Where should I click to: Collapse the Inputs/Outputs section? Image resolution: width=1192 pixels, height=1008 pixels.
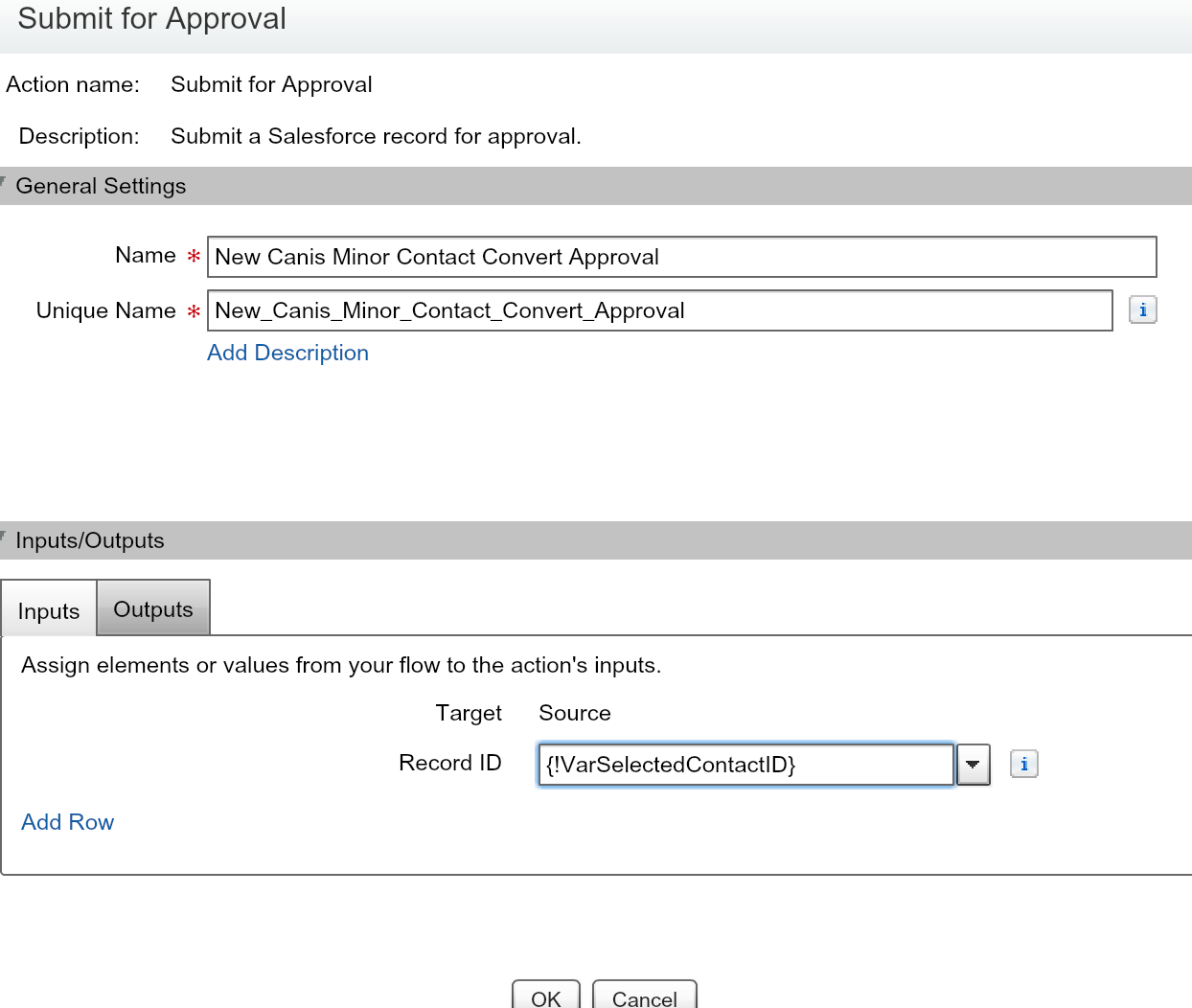[x=5, y=536]
